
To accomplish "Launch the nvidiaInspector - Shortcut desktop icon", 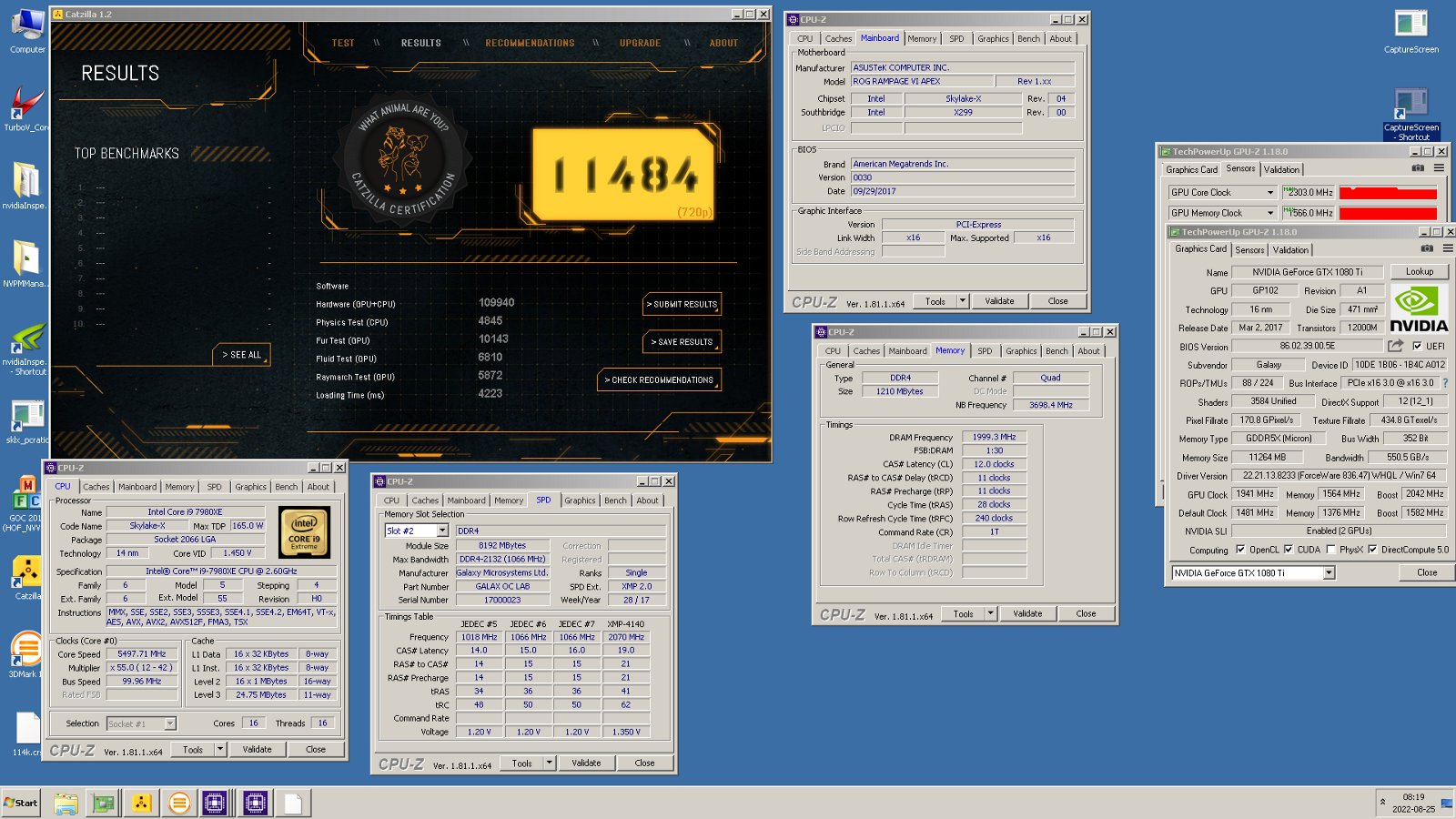I will [x=27, y=349].
